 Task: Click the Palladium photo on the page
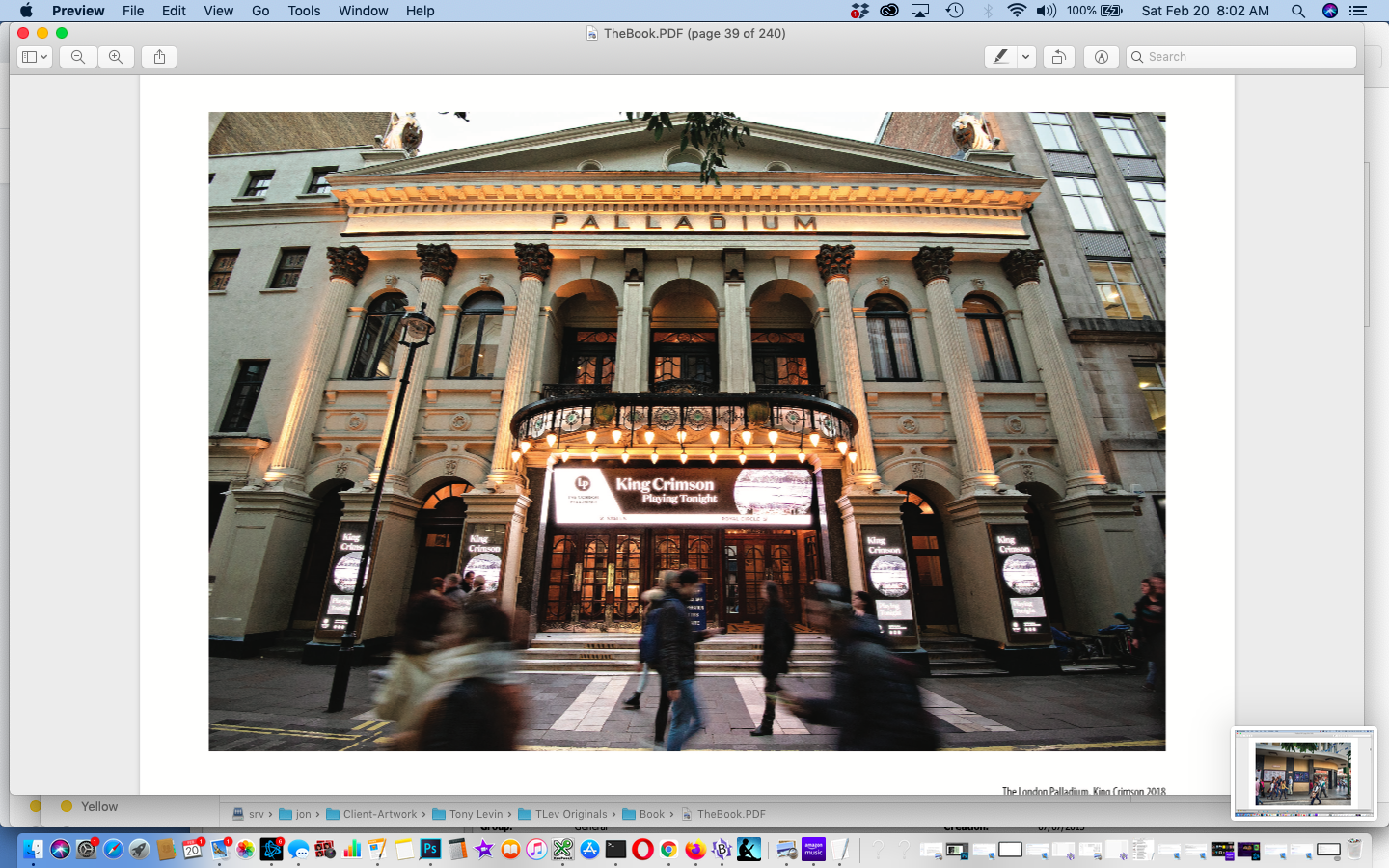(687, 431)
